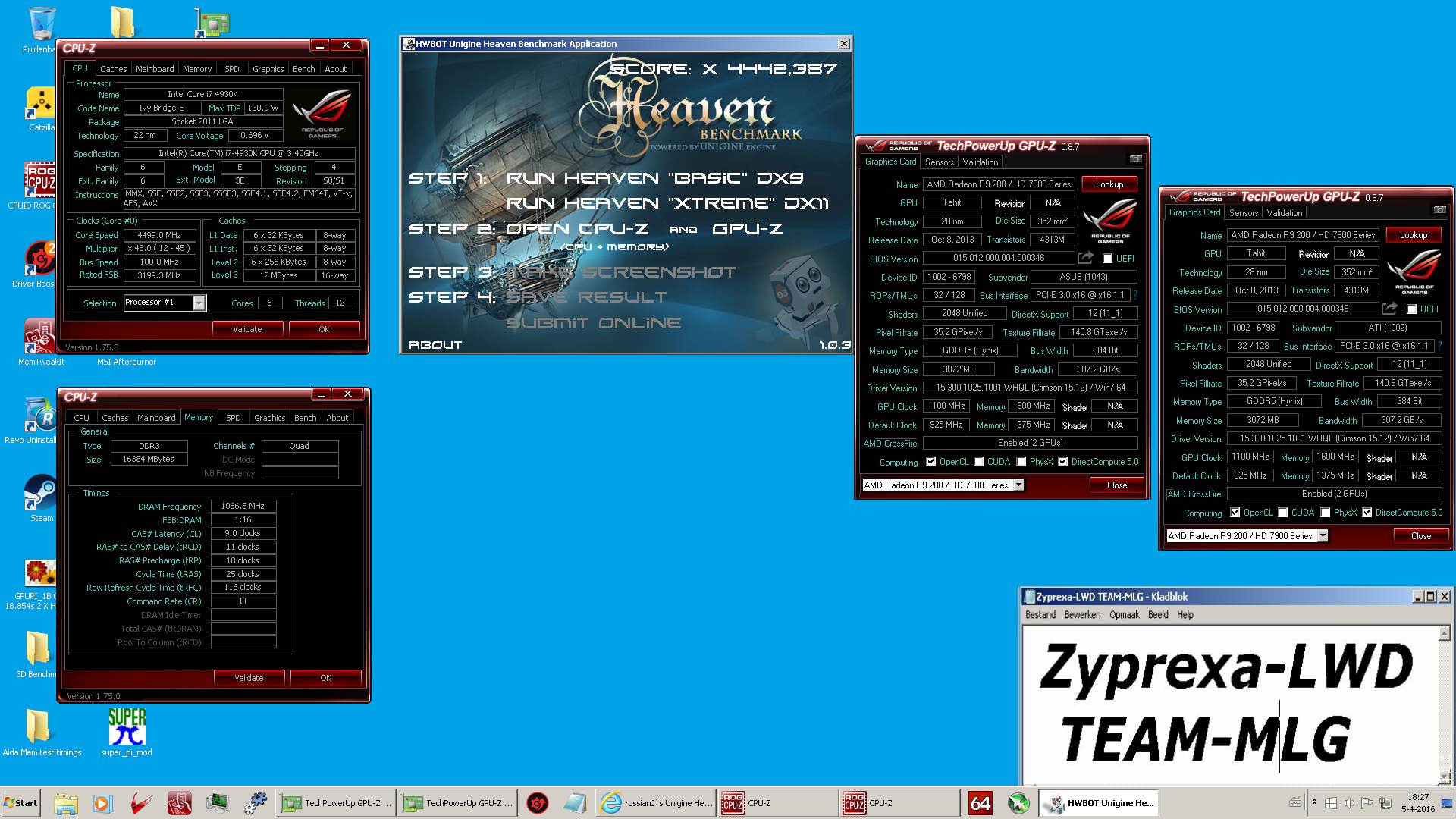Expand Processor #1 selection dropdown in CPU-Z
1456x819 pixels.
(x=199, y=303)
